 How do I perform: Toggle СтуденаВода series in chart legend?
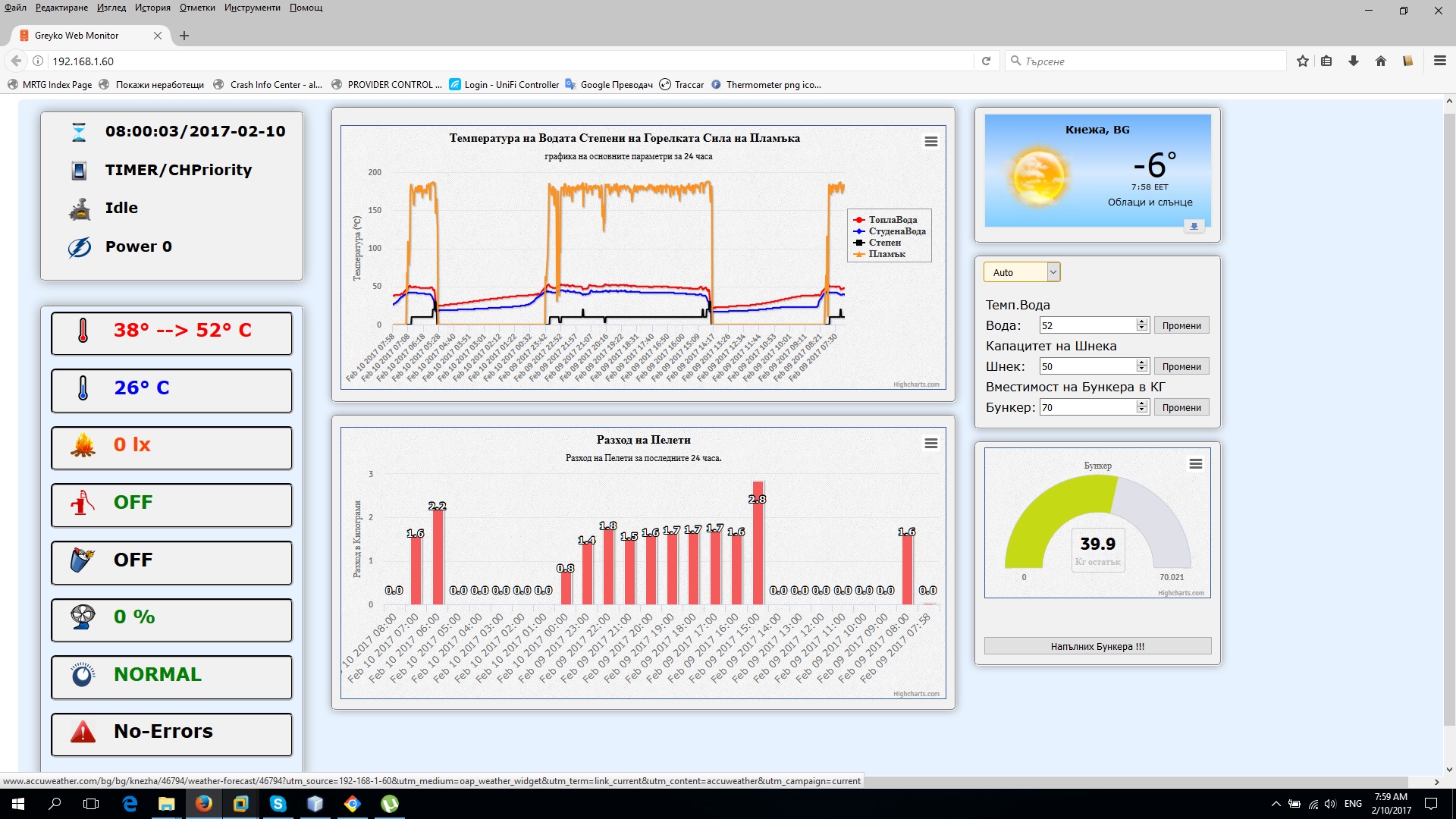[x=896, y=231]
